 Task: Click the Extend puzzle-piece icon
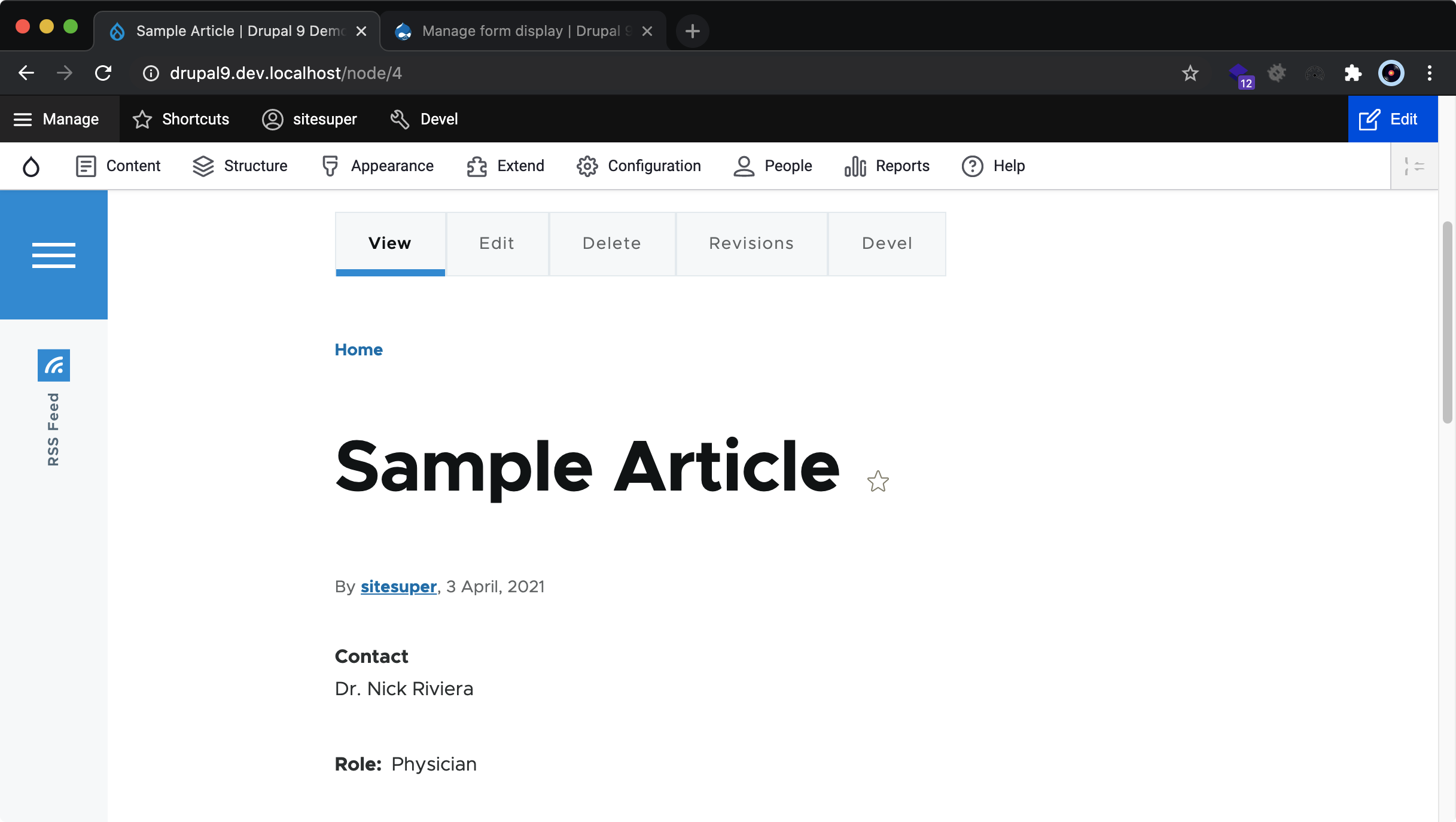(x=476, y=166)
